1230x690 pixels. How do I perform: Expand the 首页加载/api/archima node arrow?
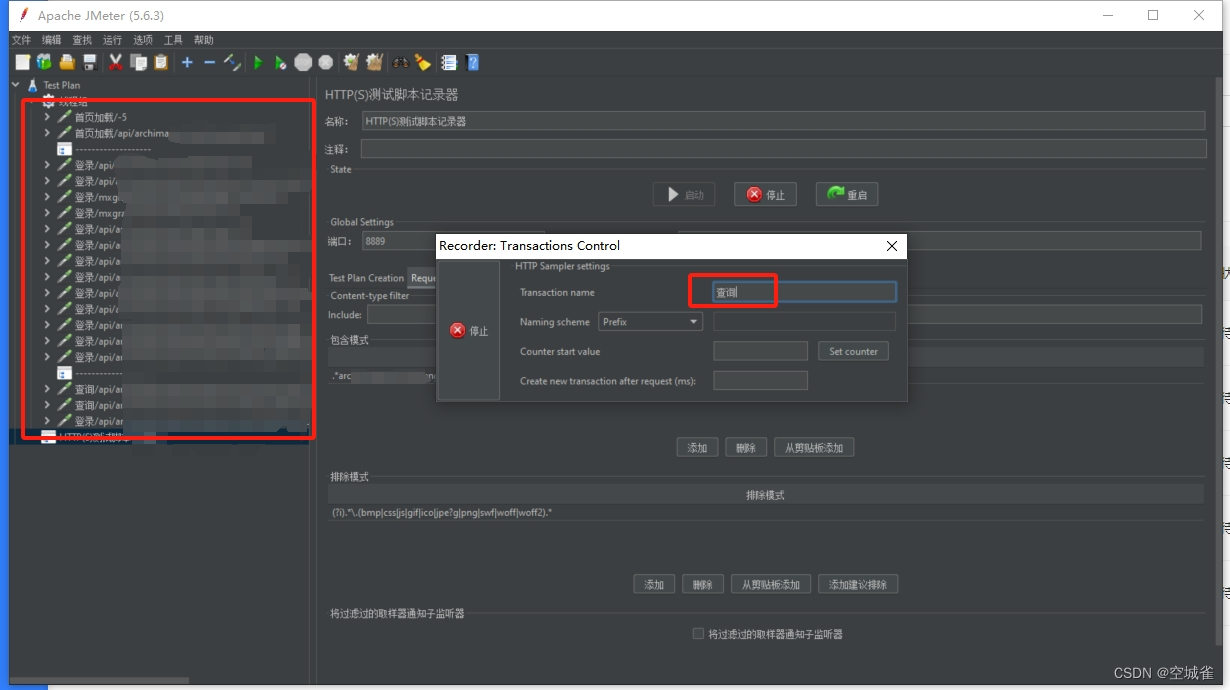click(47, 133)
